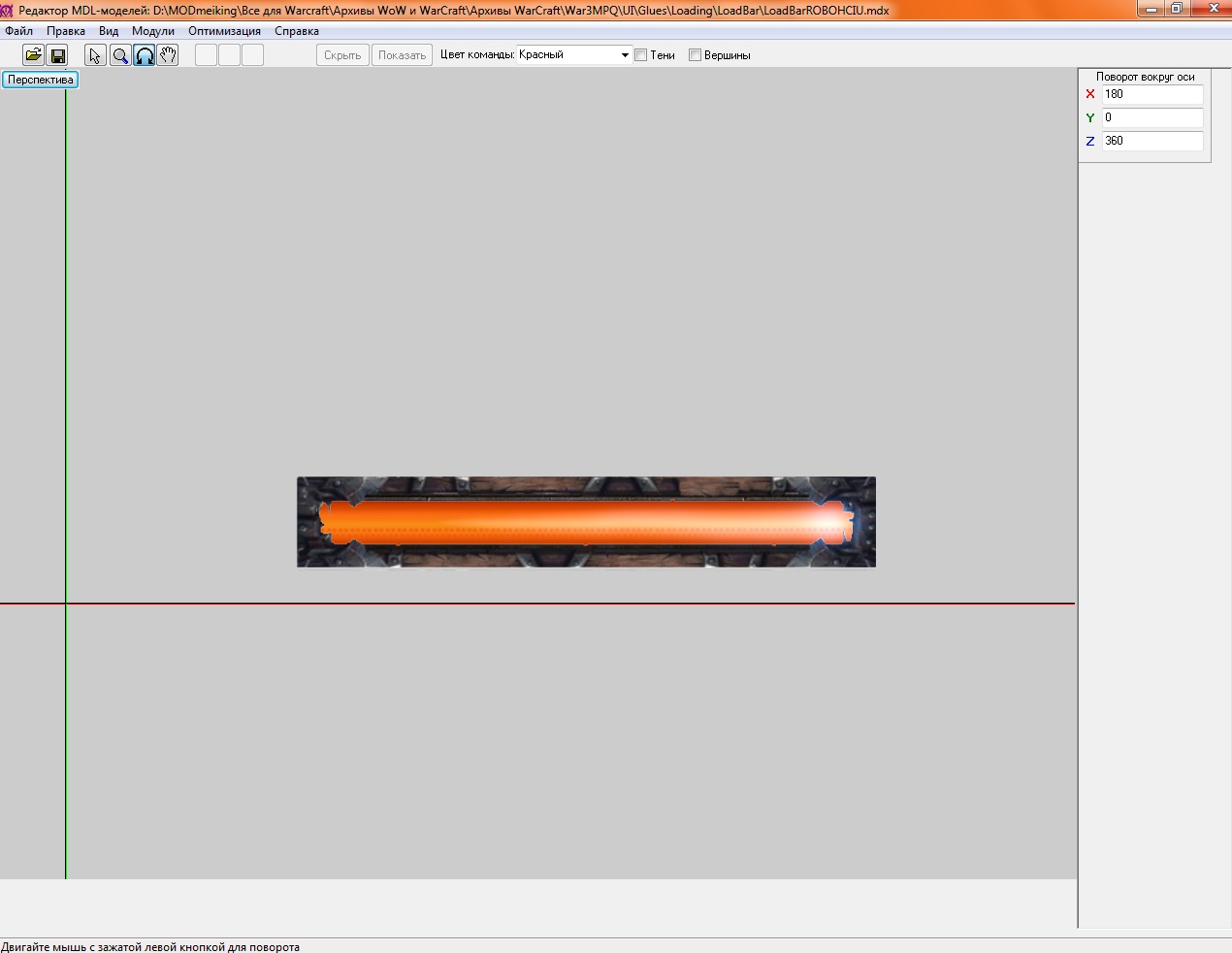Edit the Y axis rotation field
Screen dimensions: 1232x953
(1152, 117)
